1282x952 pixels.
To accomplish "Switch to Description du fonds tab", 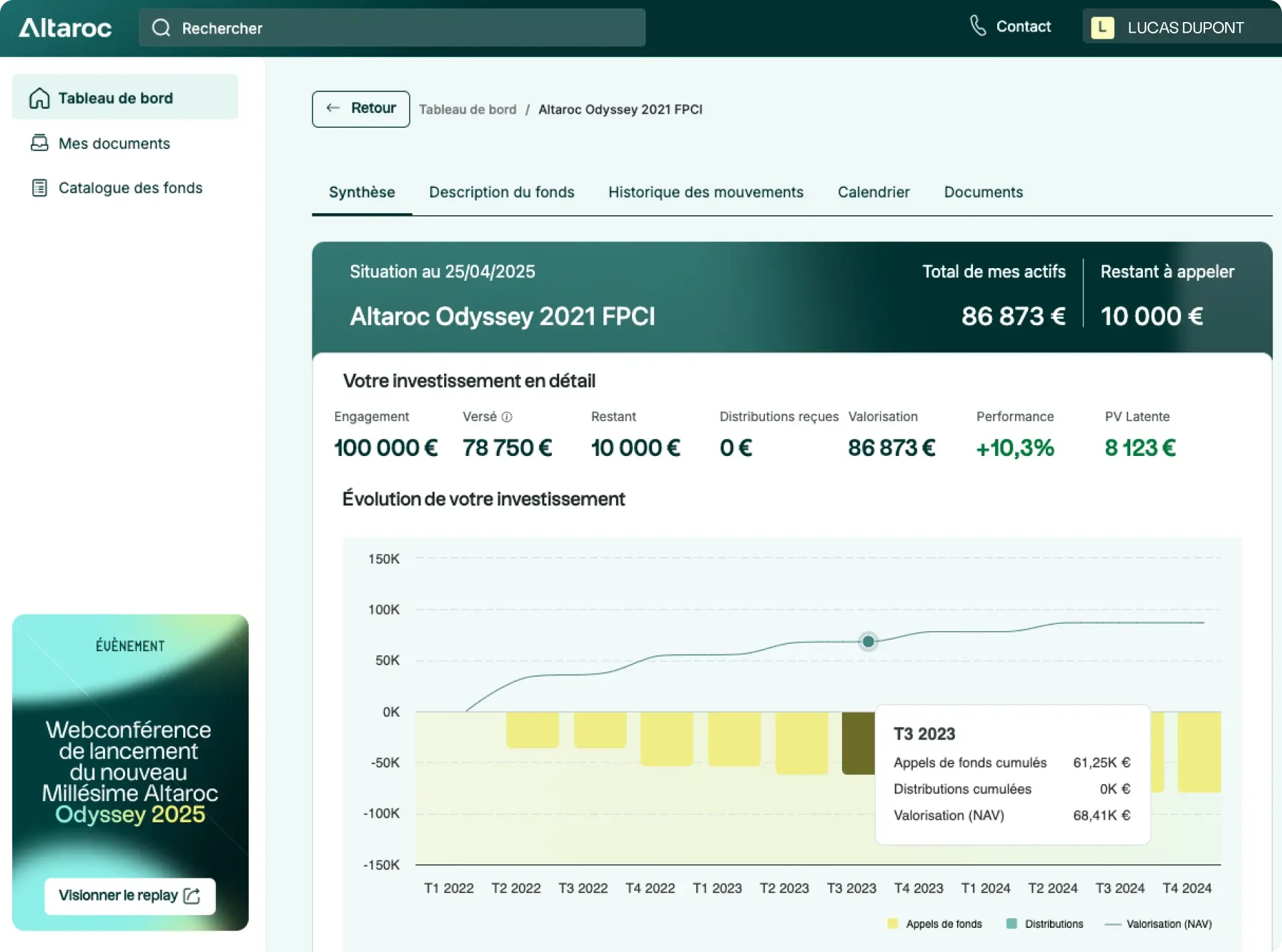I will (x=502, y=192).
